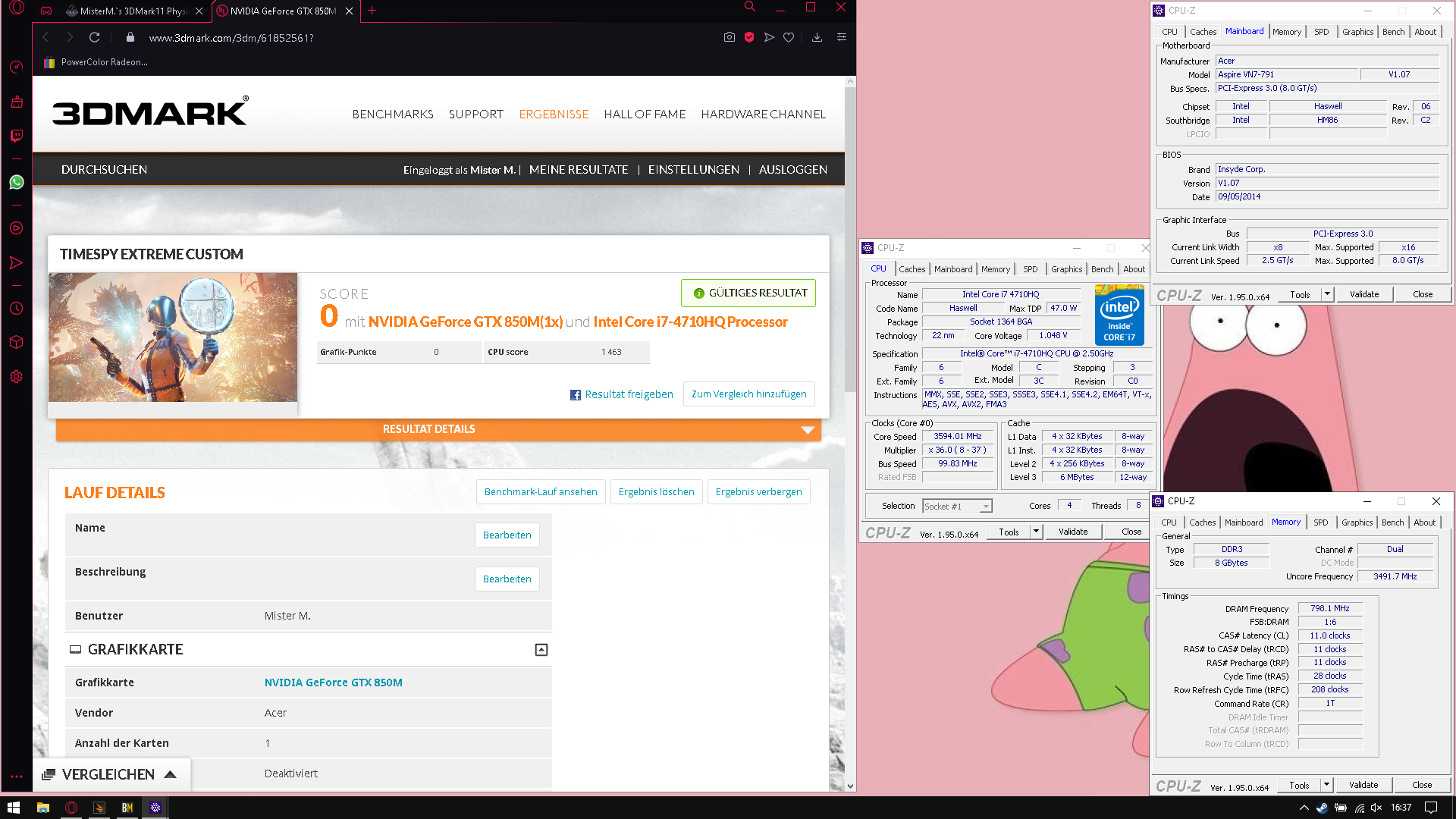The width and height of the screenshot is (1456, 819).
Task: Show hidden system tray icons chevron
Action: (x=1304, y=808)
